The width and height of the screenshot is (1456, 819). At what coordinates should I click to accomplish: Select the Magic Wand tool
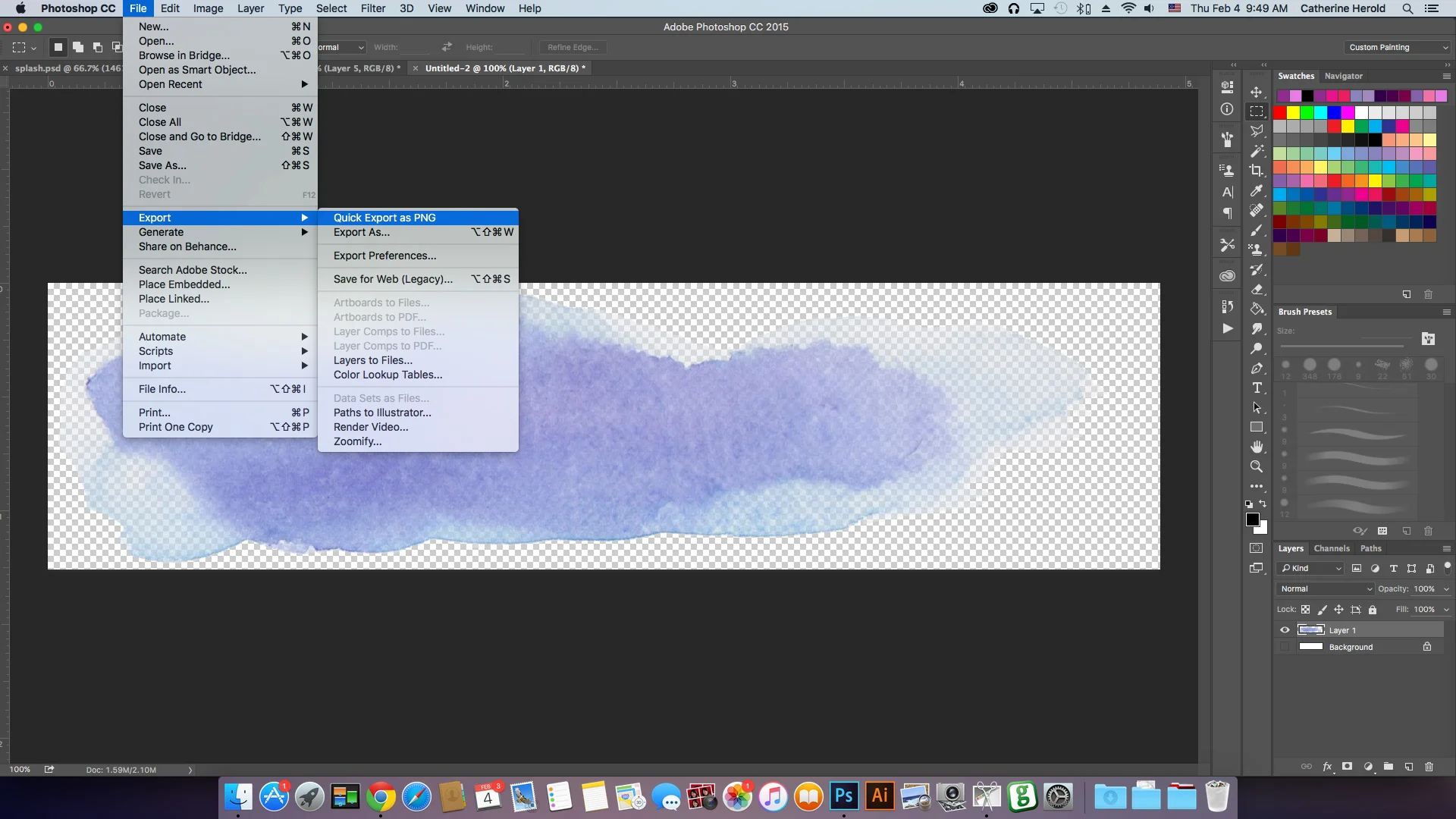pyautogui.click(x=1257, y=151)
